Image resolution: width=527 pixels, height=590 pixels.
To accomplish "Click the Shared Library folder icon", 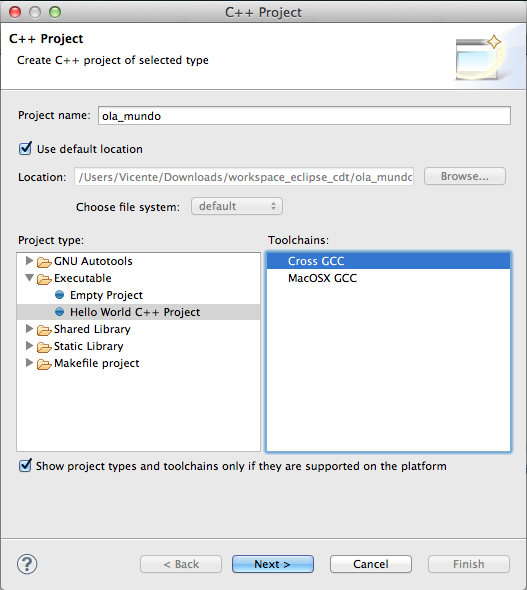I will pos(44,330).
